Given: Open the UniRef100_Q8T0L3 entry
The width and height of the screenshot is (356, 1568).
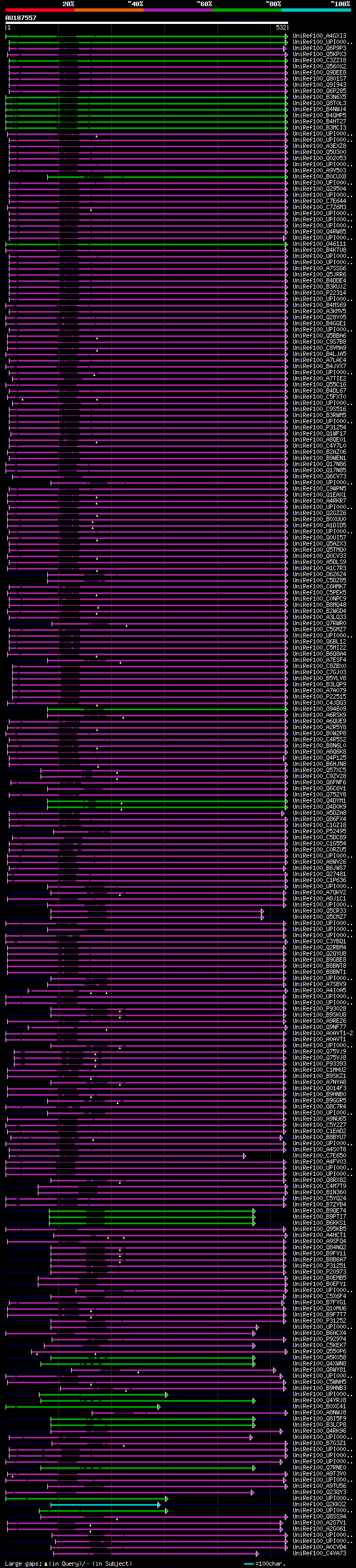Looking at the screenshot, I should tap(319, 103).
